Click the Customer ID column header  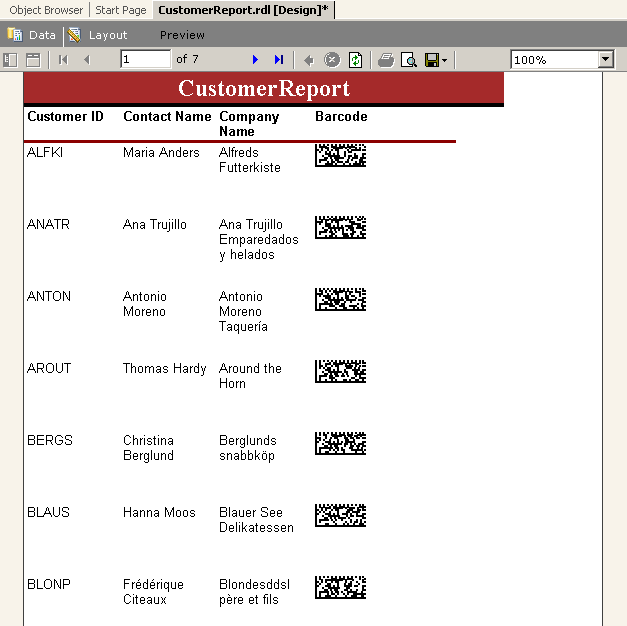tap(65, 116)
